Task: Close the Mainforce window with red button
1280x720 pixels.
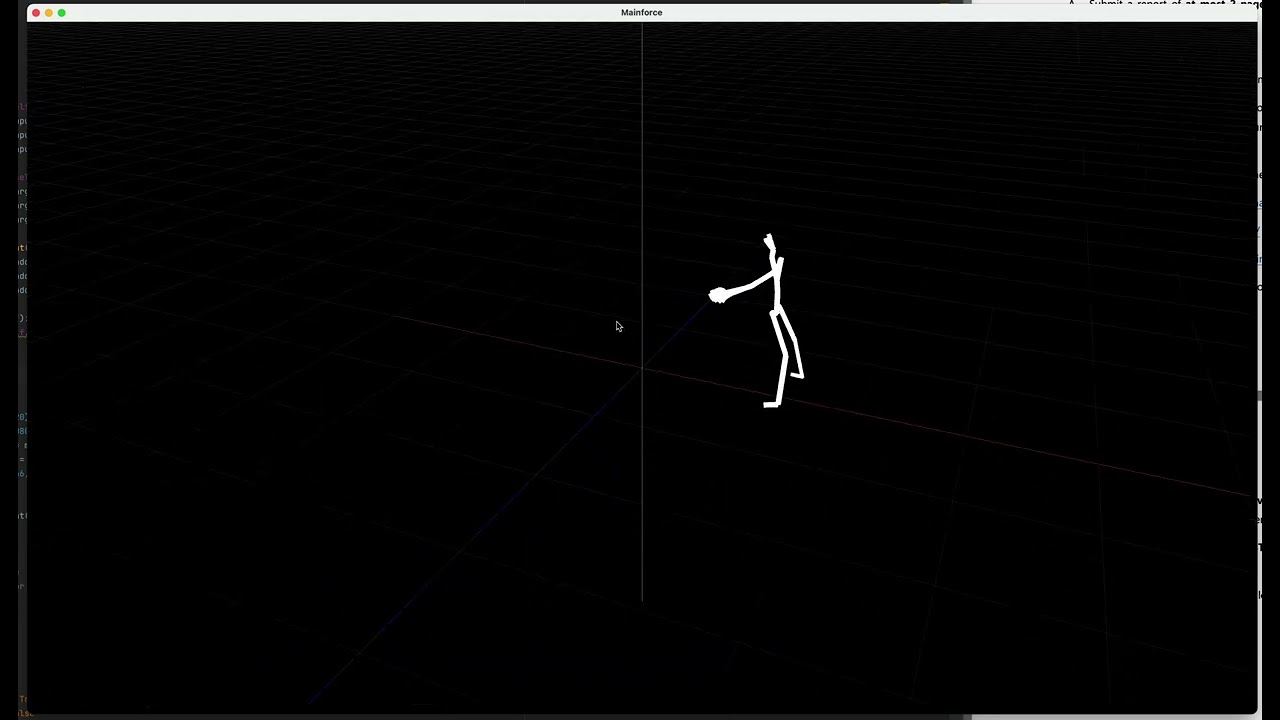Action: (36, 13)
